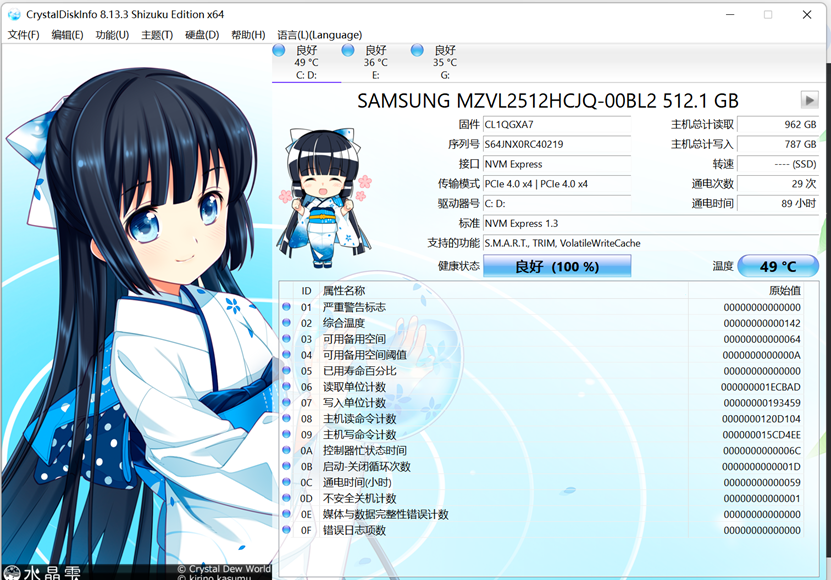This screenshot has width=831, height=580.
Task: Click the 通电时间 value 89 小时
Action: point(778,204)
